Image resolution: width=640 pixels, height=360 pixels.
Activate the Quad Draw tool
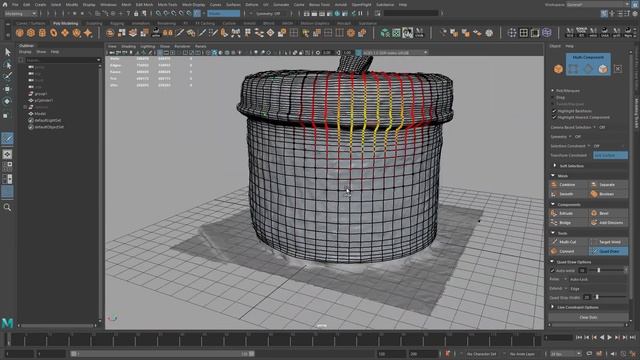608,251
